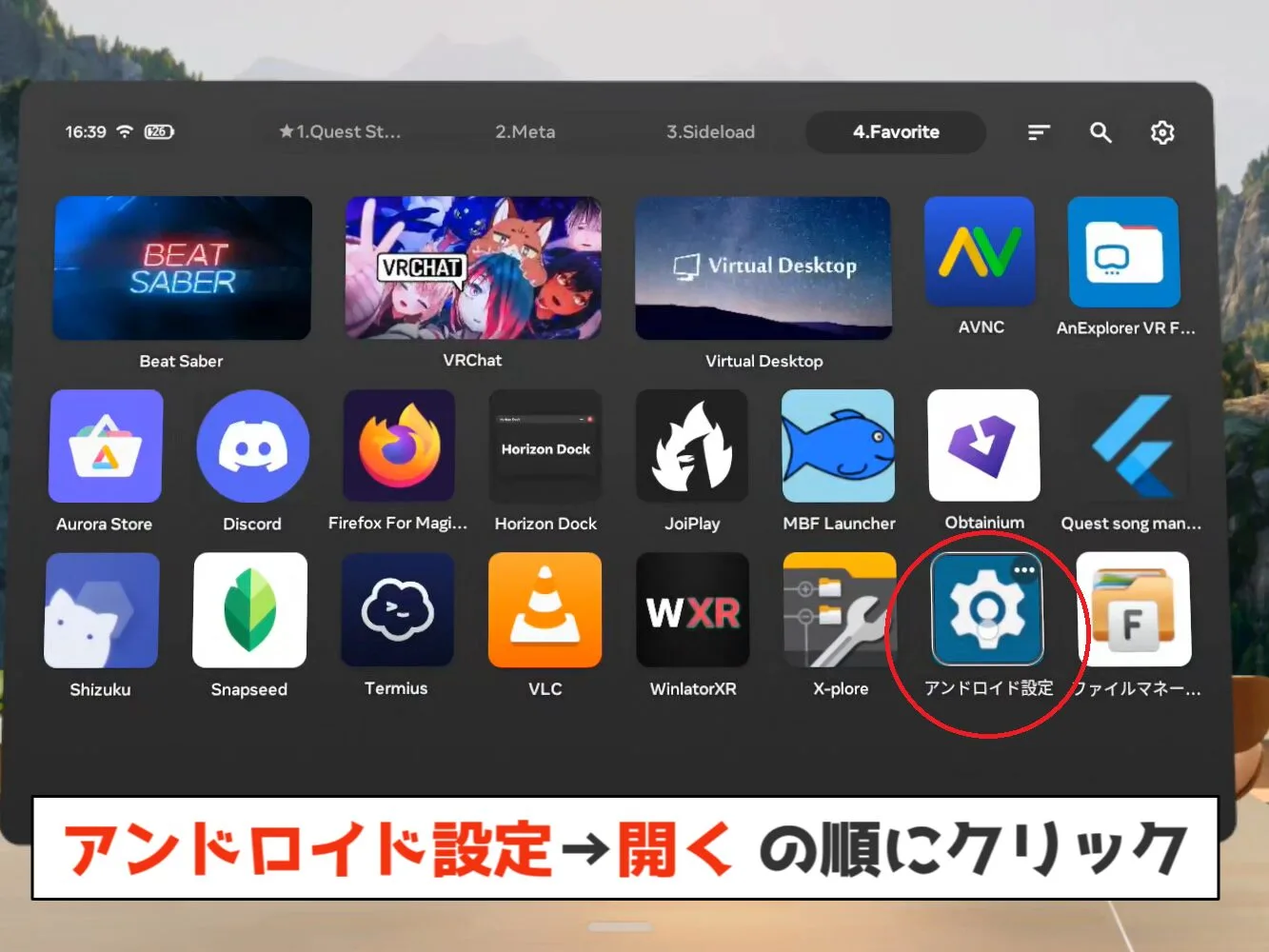
Task: Click the Virtual Desktop label text
Action: pos(764,361)
